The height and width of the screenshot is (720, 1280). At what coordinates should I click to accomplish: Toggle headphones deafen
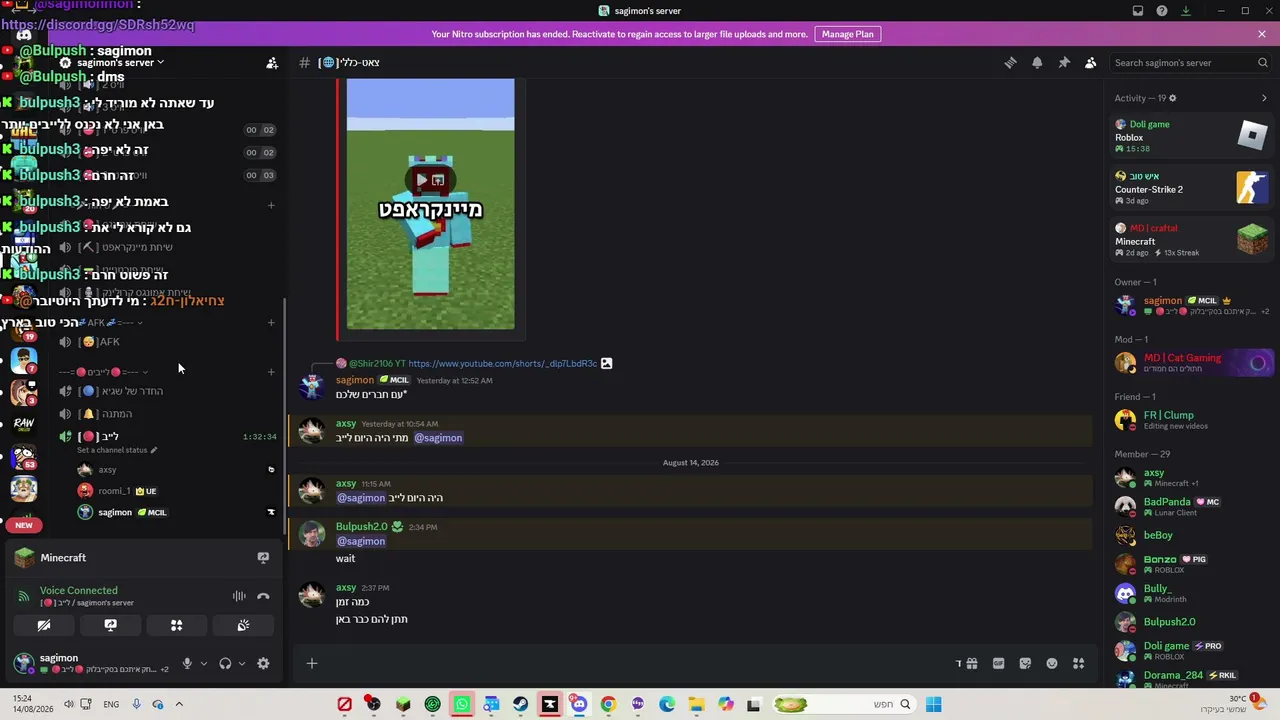[x=225, y=663]
